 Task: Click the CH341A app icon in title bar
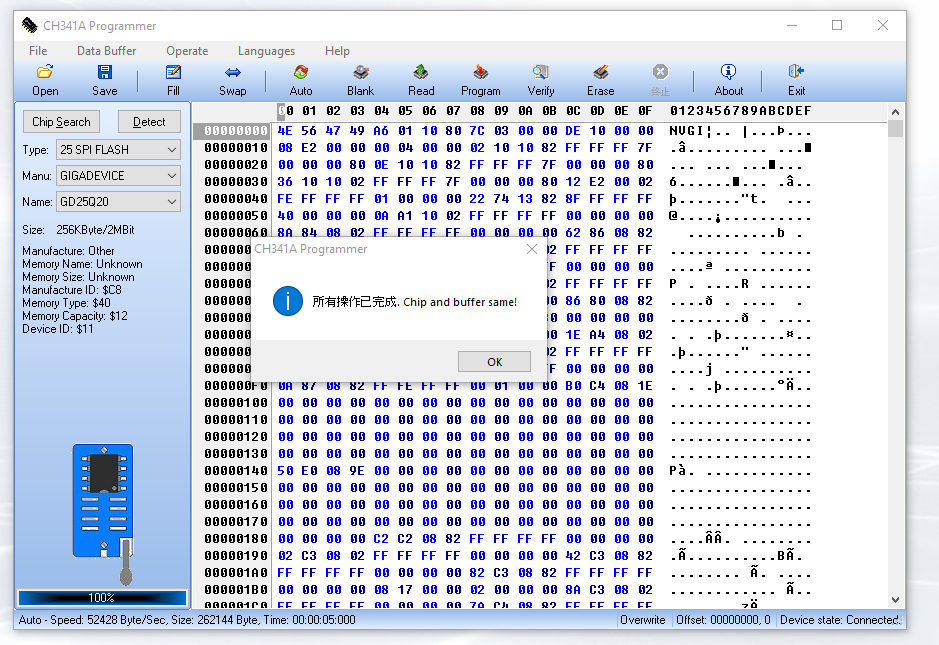(29, 25)
